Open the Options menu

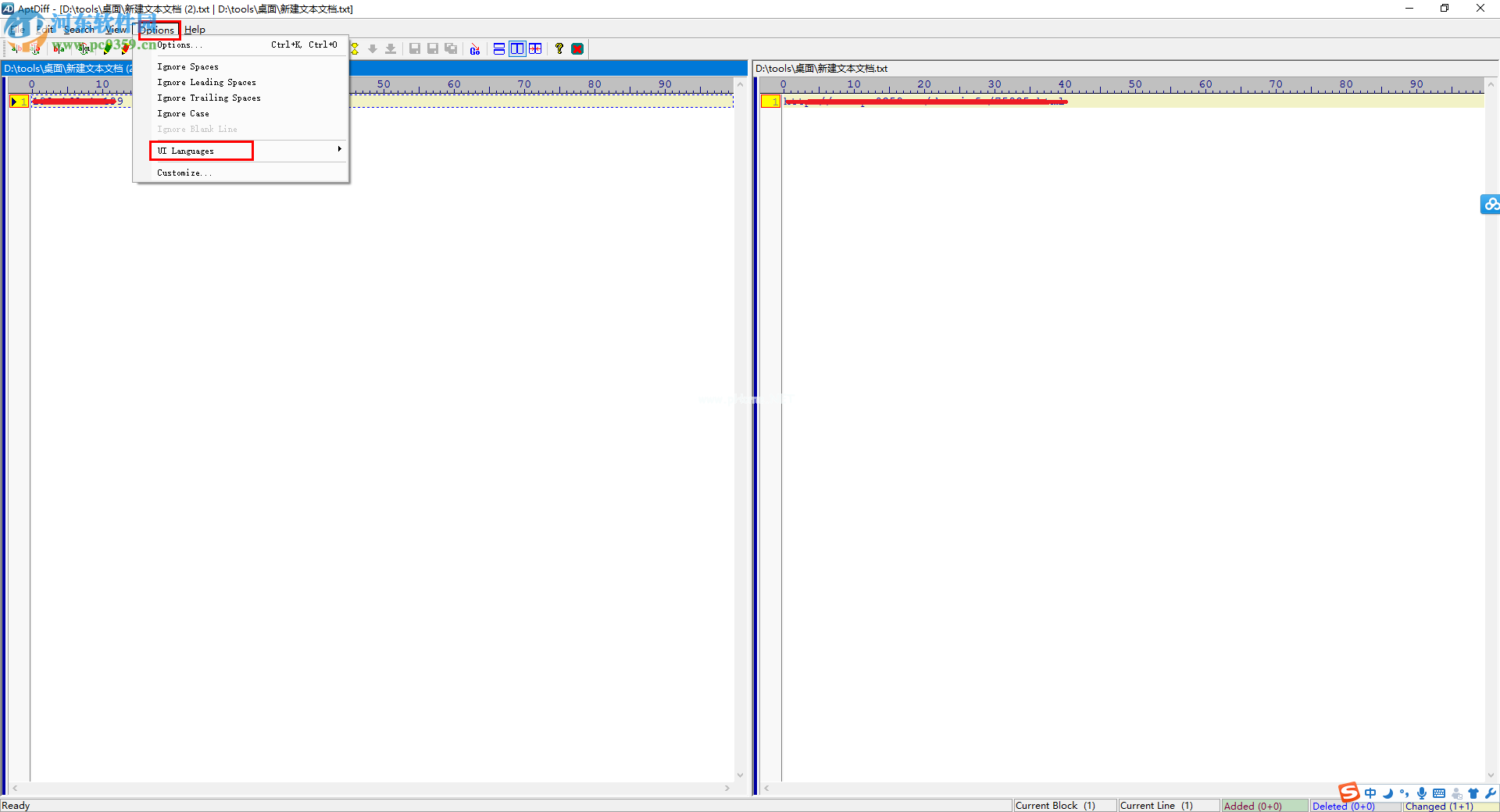[x=157, y=30]
